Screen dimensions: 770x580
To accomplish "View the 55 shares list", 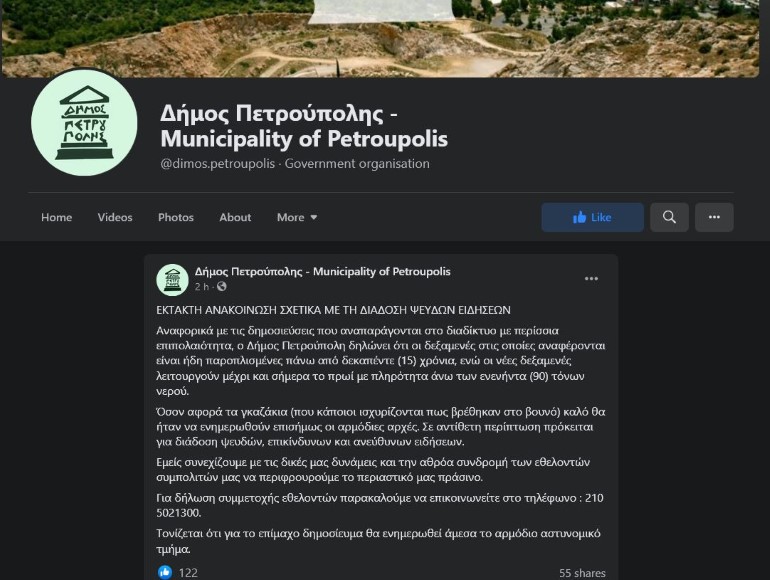I will point(582,573).
